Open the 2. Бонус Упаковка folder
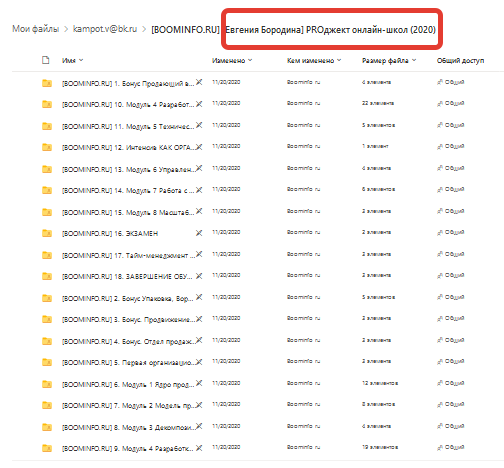Screen dimensions: 504x468 (x=128, y=298)
